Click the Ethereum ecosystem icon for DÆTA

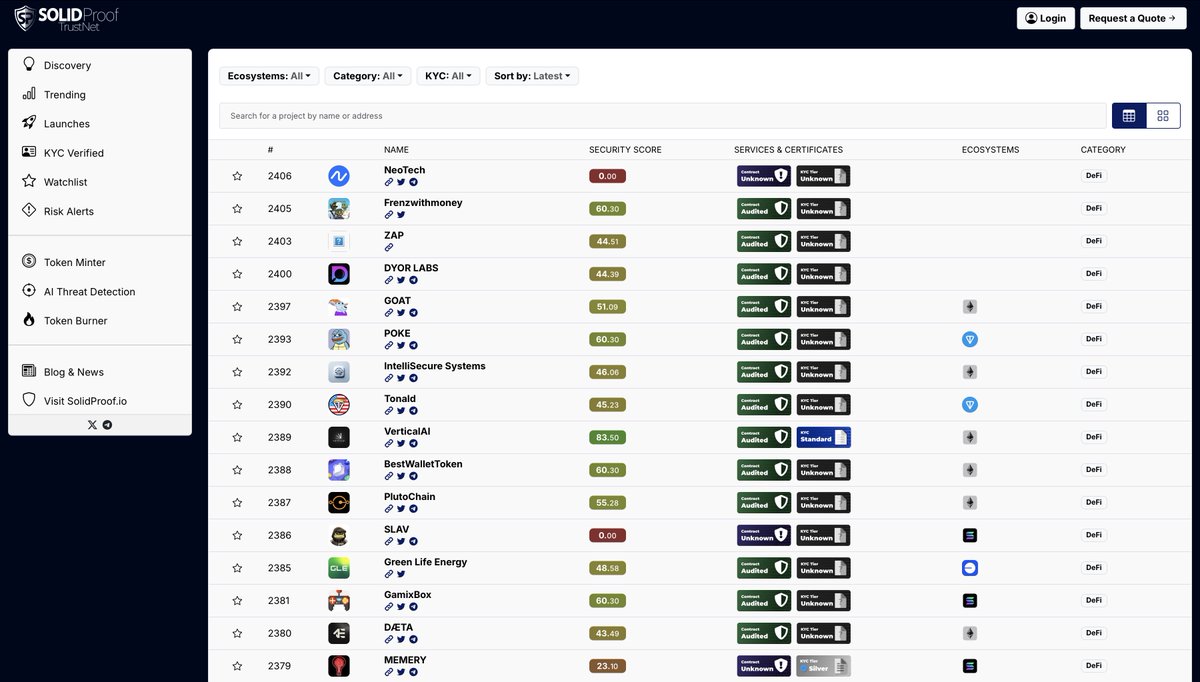(969, 633)
